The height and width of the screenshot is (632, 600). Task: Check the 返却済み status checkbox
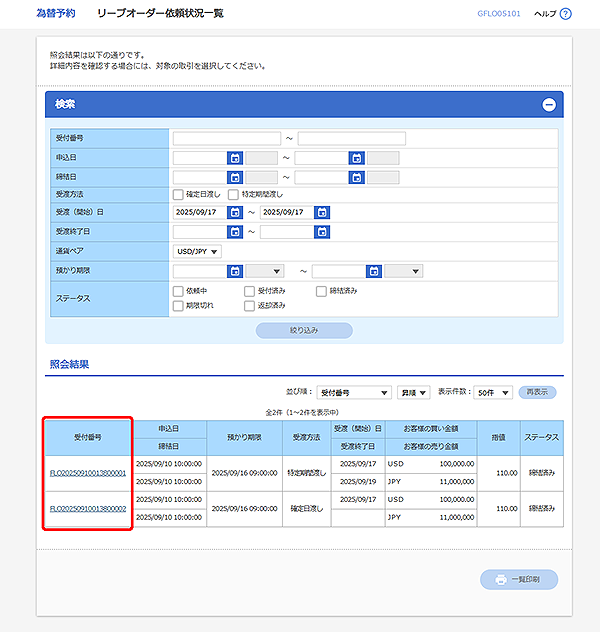[x=249, y=306]
